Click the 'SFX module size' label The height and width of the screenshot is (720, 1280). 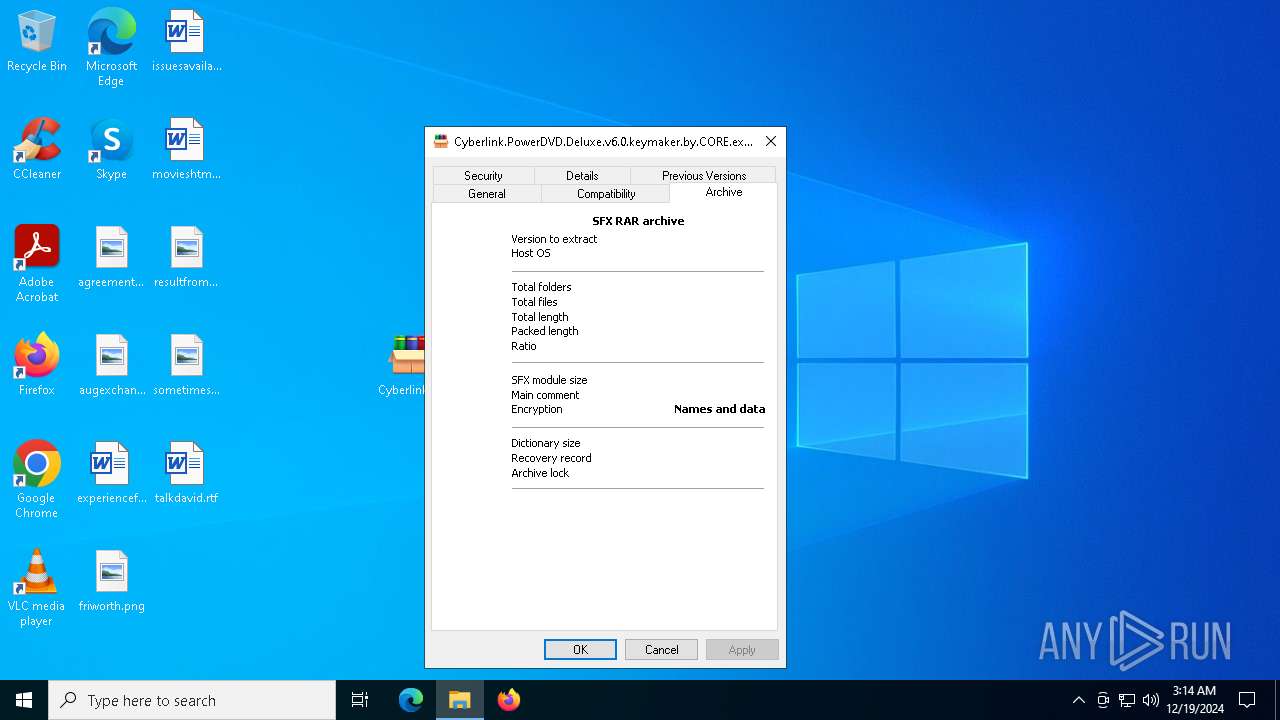(x=549, y=380)
